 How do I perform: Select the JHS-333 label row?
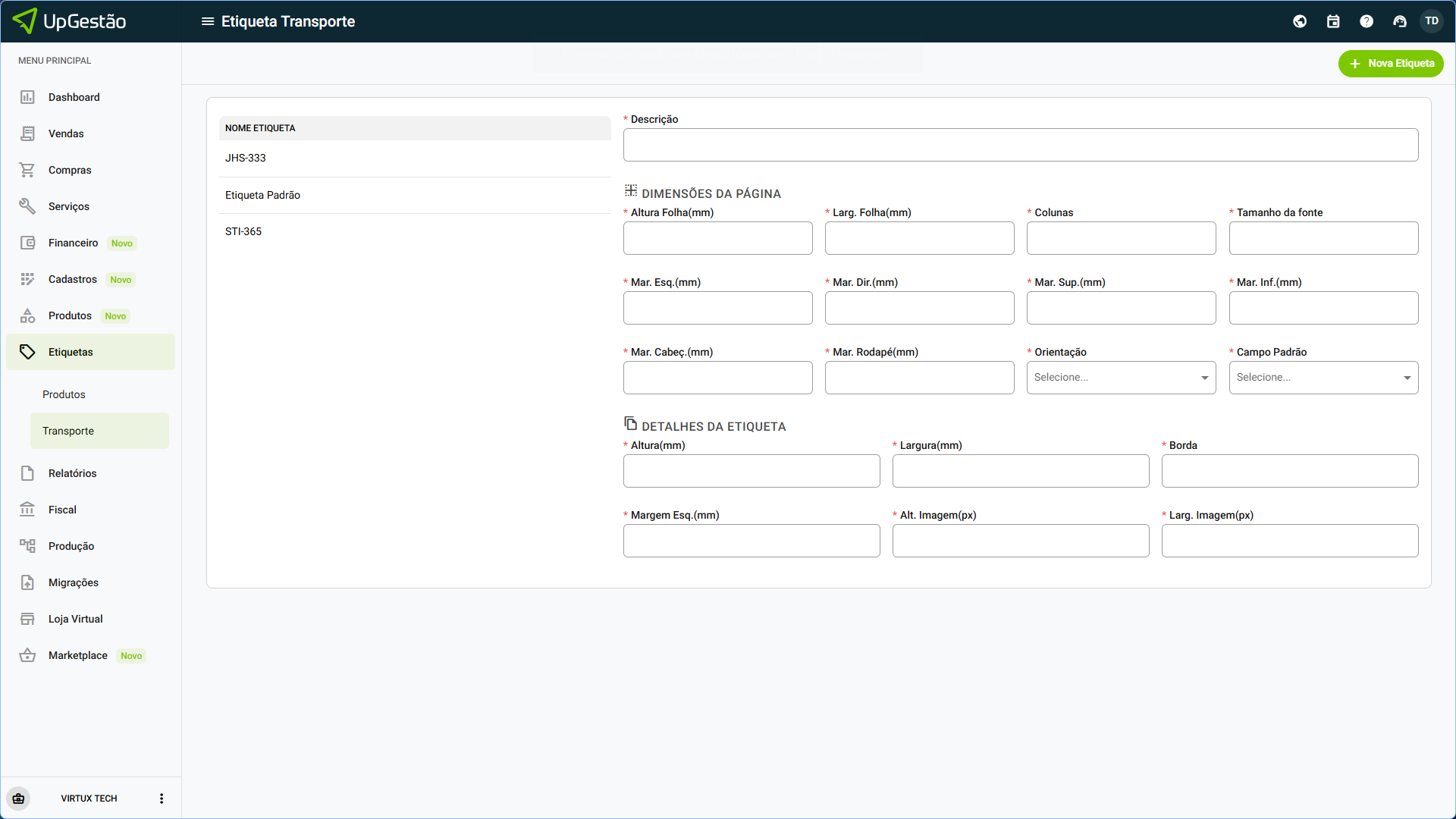pos(245,158)
